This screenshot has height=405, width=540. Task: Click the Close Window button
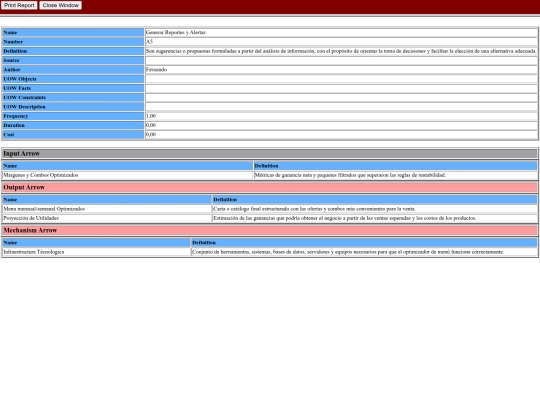coord(61,5)
